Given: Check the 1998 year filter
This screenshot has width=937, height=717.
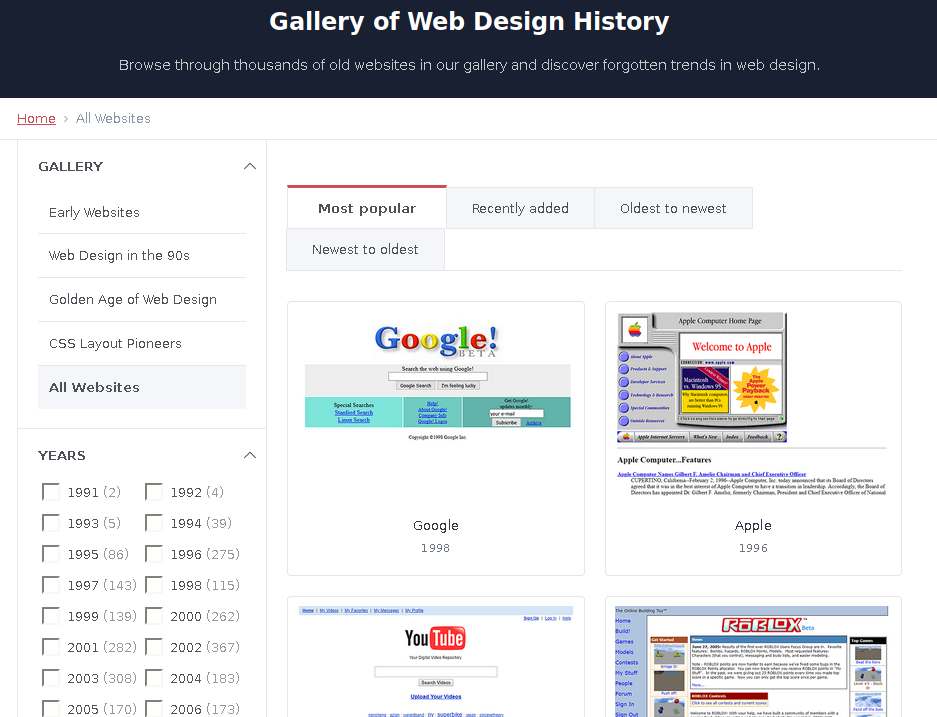Looking at the screenshot, I should tap(154, 585).
